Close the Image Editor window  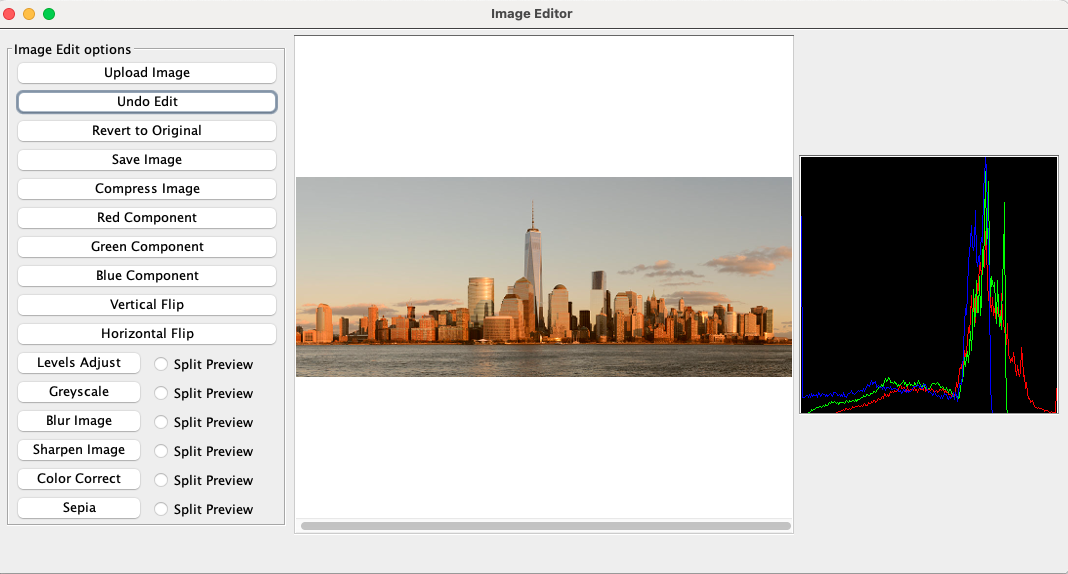coord(9,14)
